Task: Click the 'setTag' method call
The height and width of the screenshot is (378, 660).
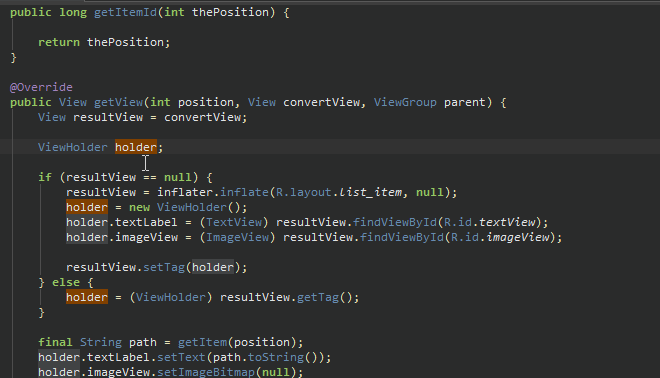Action: [164, 267]
